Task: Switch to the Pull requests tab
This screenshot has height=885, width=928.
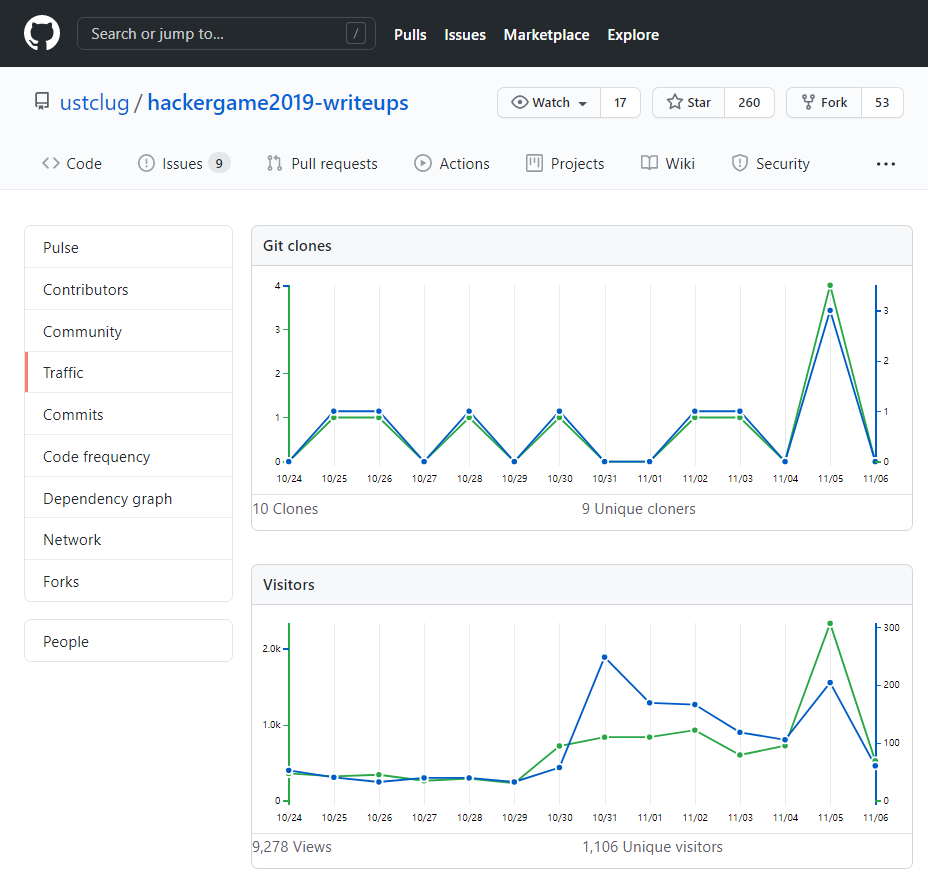Action: 322,163
